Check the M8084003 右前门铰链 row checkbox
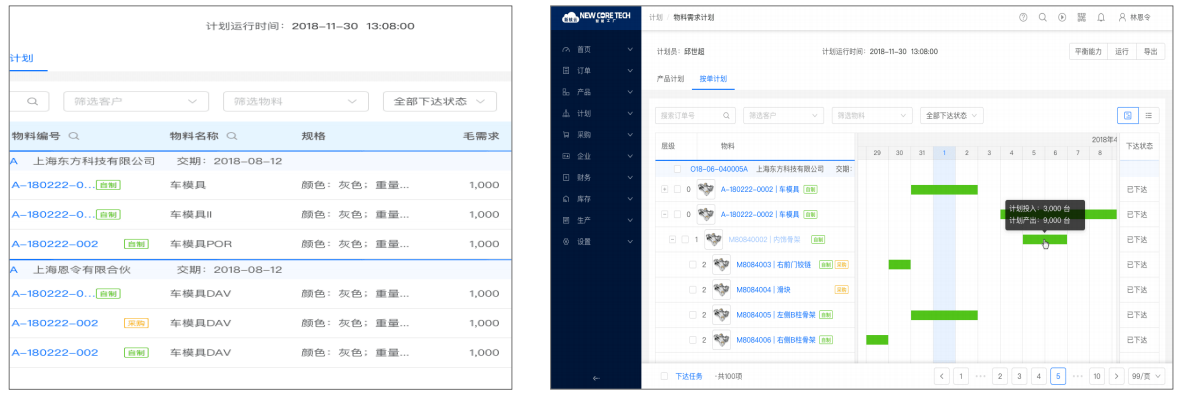 tap(693, 264)
